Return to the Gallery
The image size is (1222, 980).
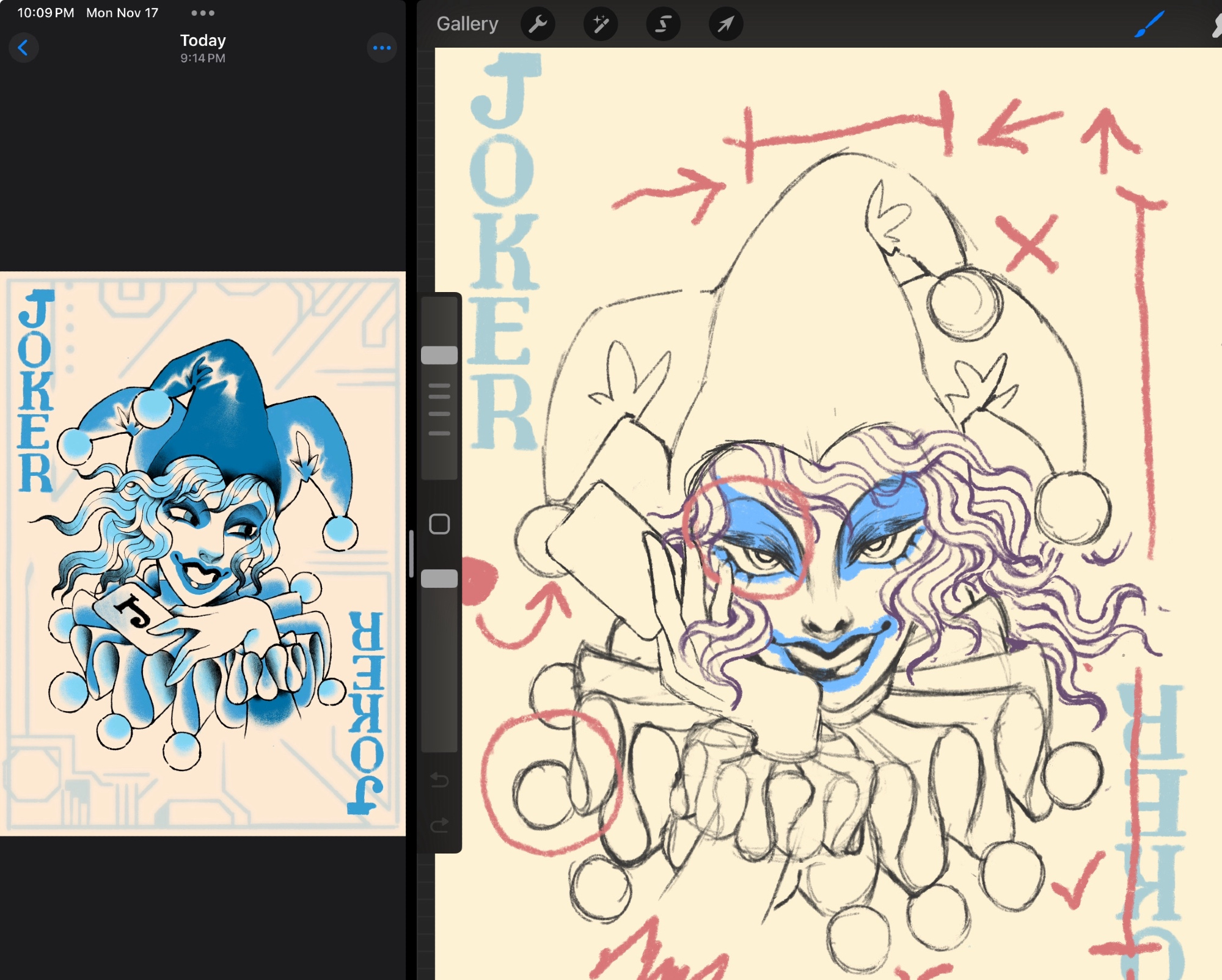click(467, 24)
